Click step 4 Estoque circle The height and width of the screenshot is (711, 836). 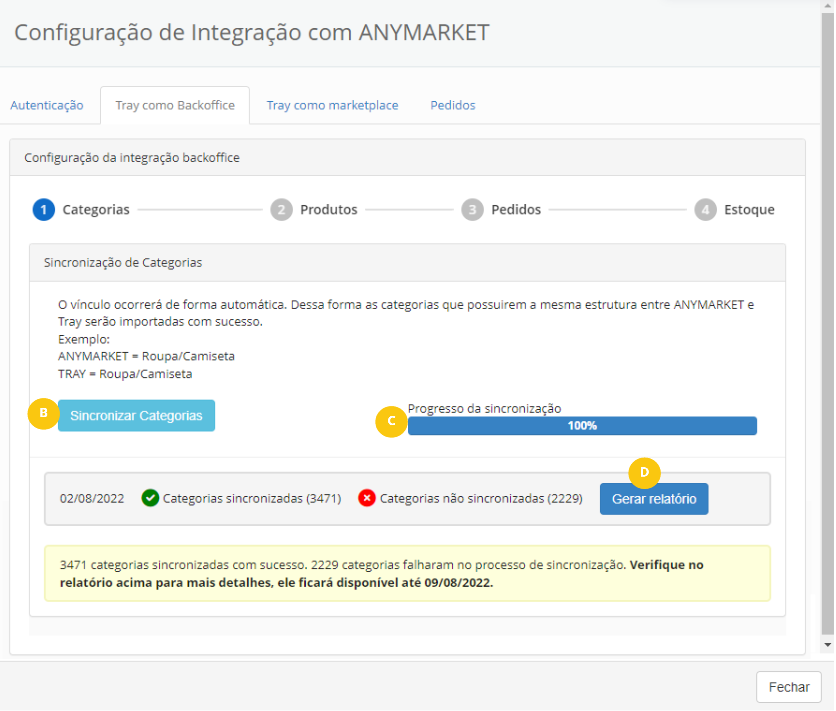pyautogui.click(x=705, y=209)
